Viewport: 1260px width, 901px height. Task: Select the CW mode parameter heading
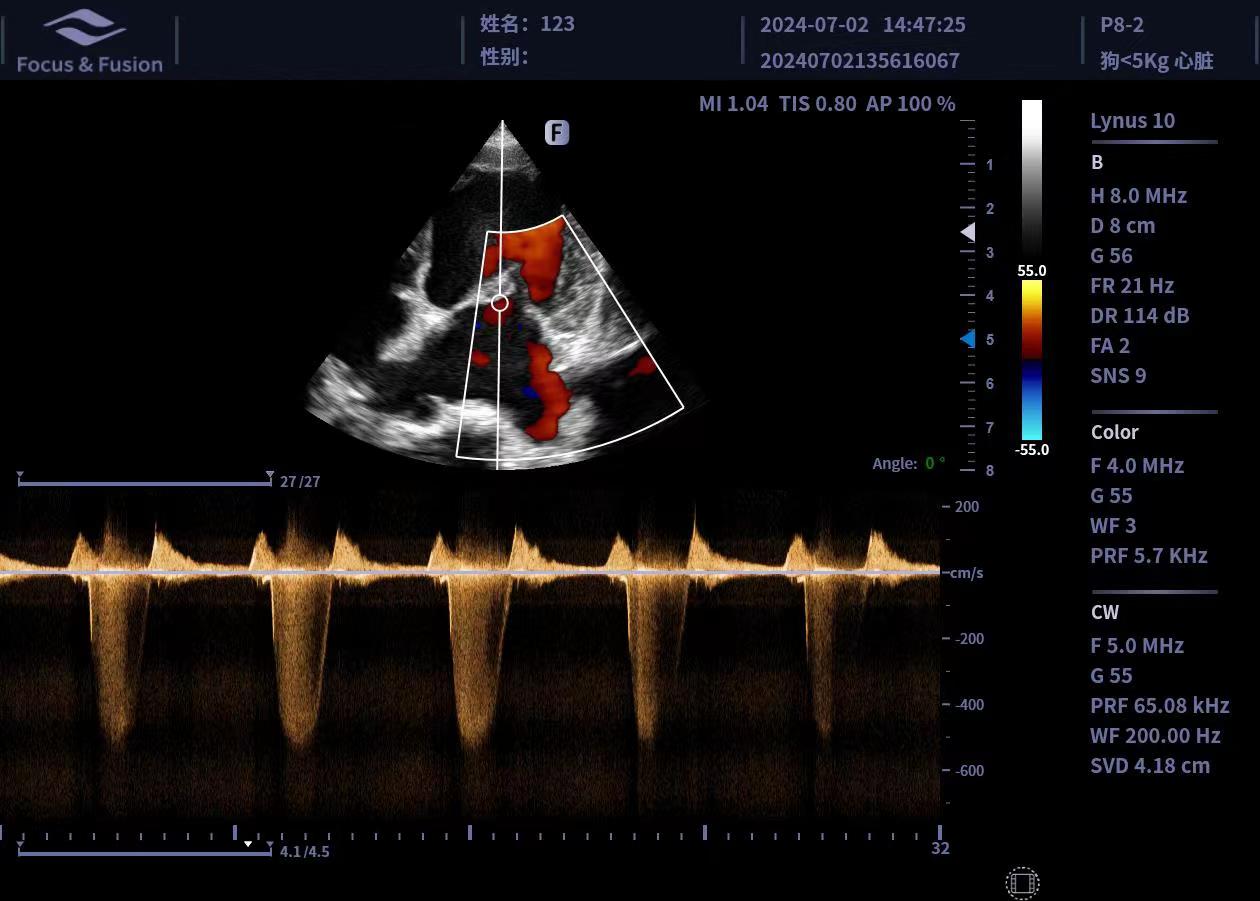[x=1104, y=612]
